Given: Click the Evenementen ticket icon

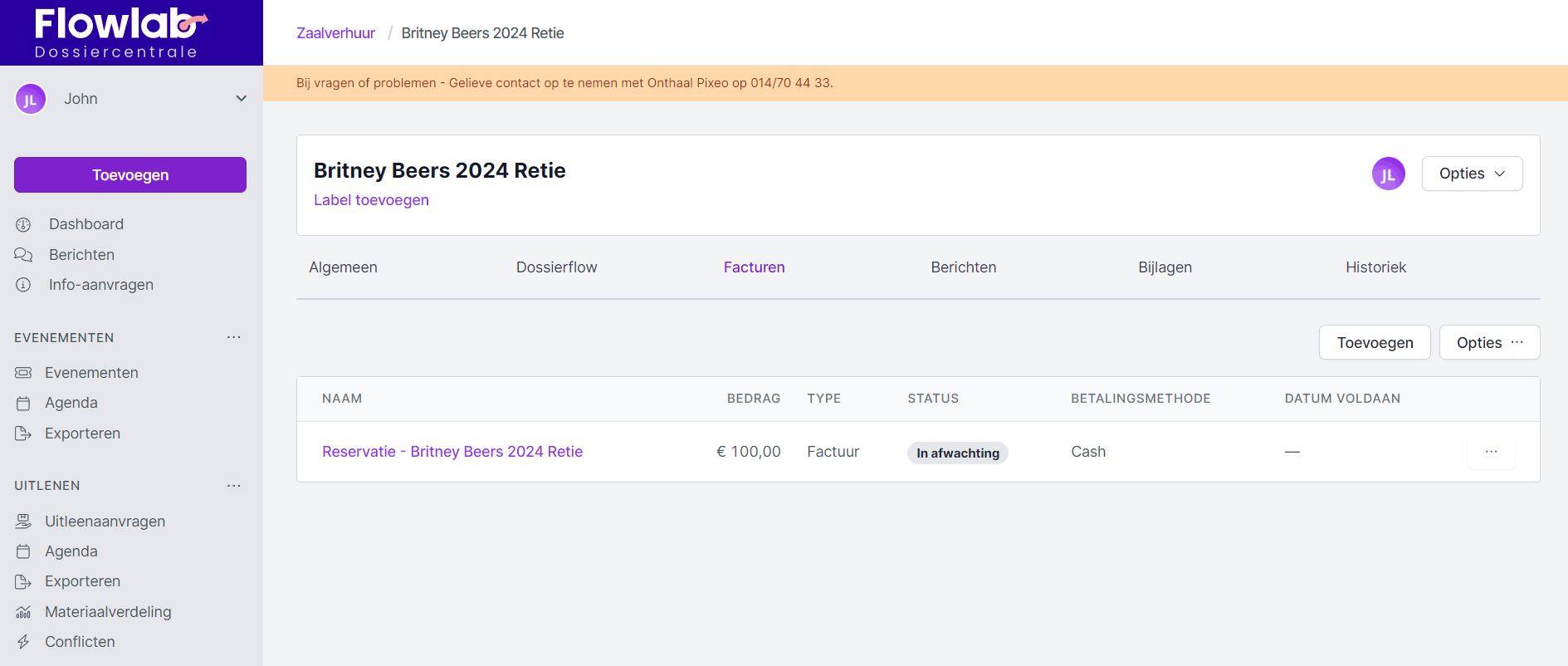Looking at the screenshot, I should (x=23, y=373).
